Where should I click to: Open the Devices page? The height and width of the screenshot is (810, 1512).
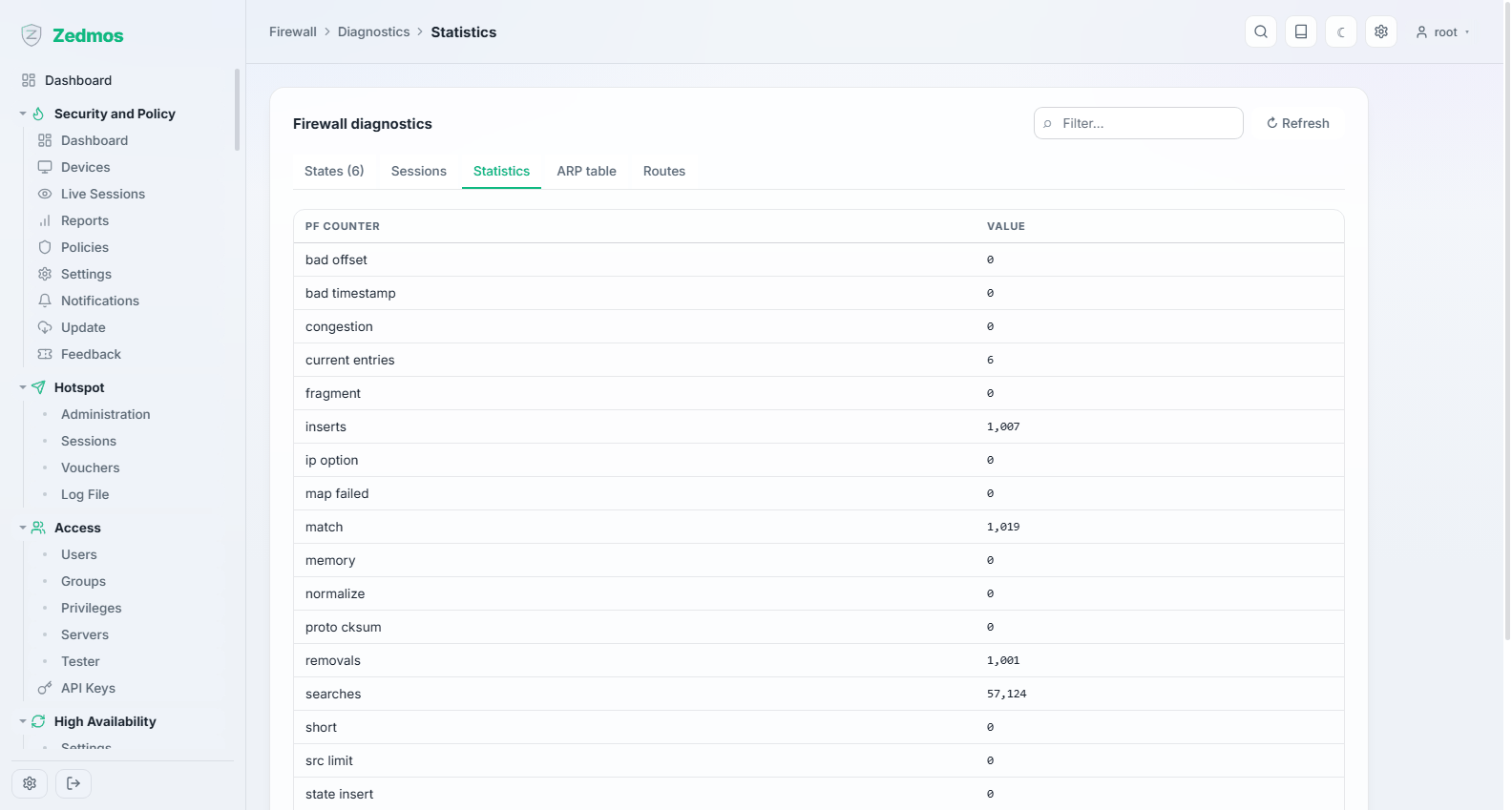point(86,167)
